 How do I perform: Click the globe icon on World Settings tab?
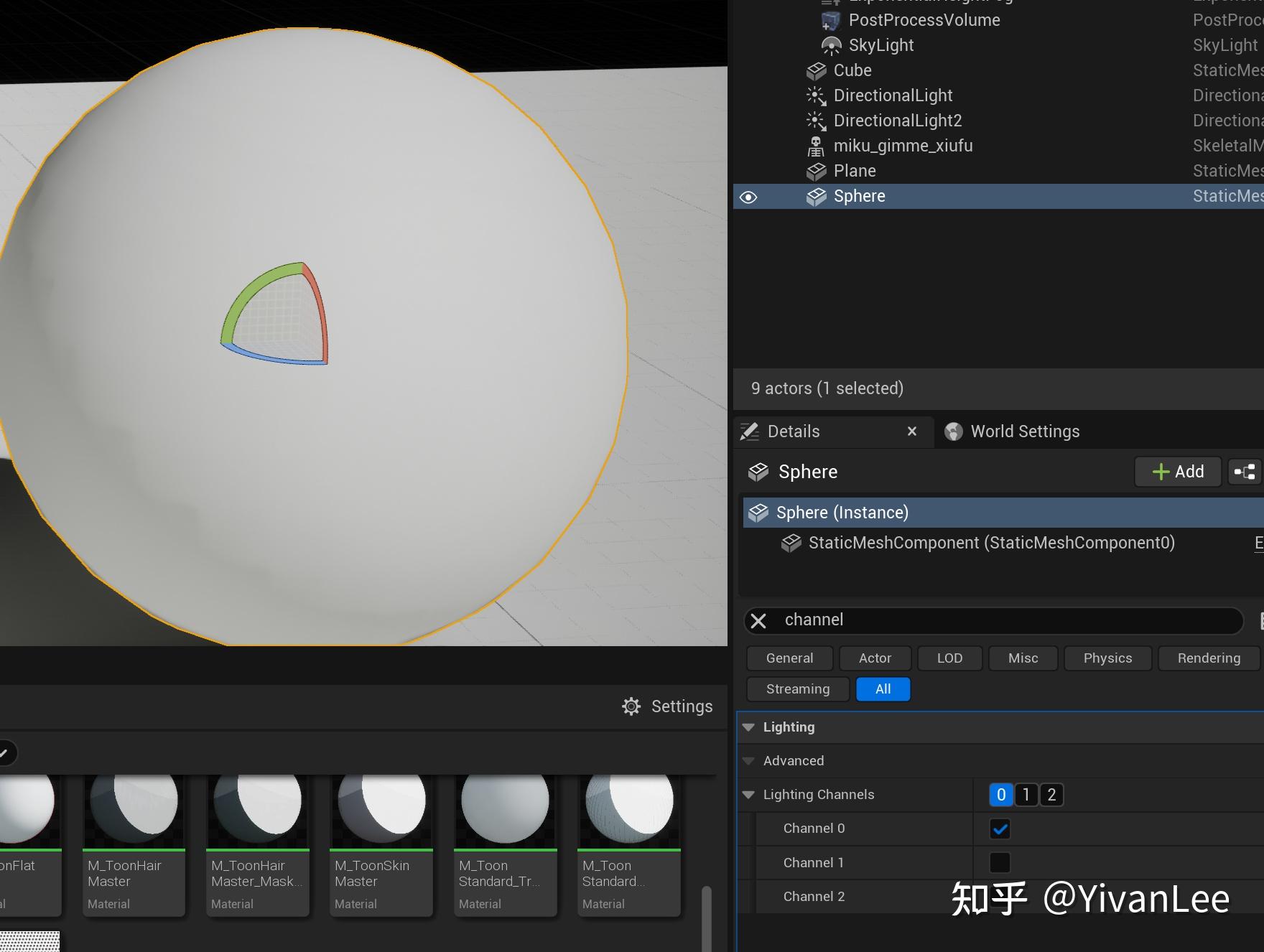[x=953, y=431]
